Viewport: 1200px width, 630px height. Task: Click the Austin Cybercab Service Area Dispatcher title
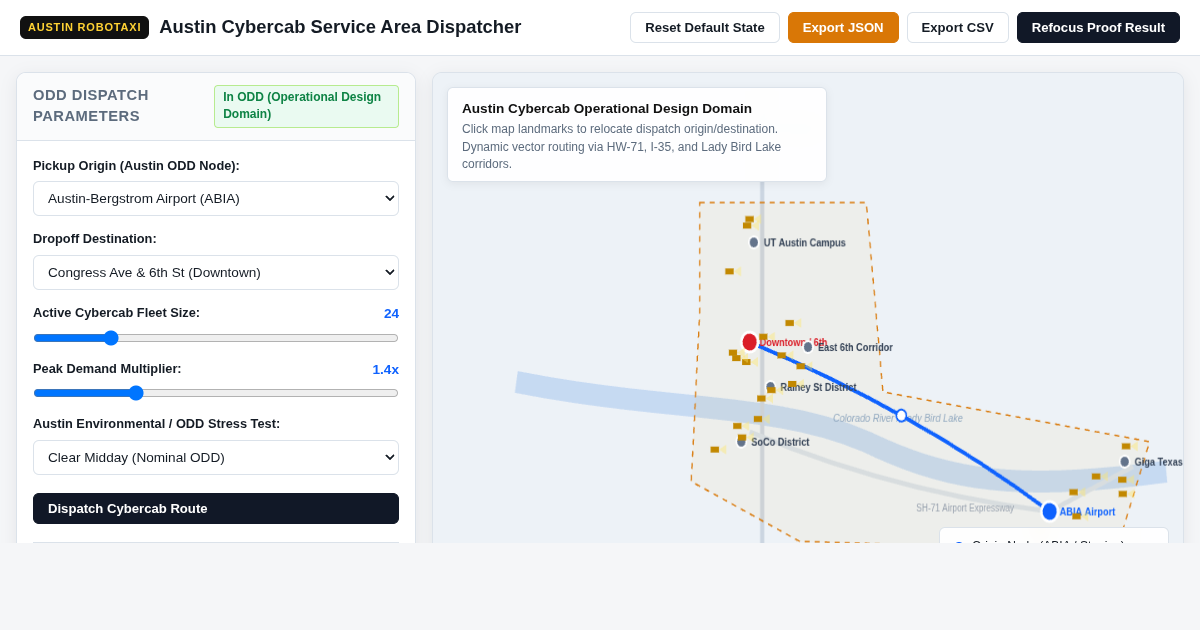point(340,27)
